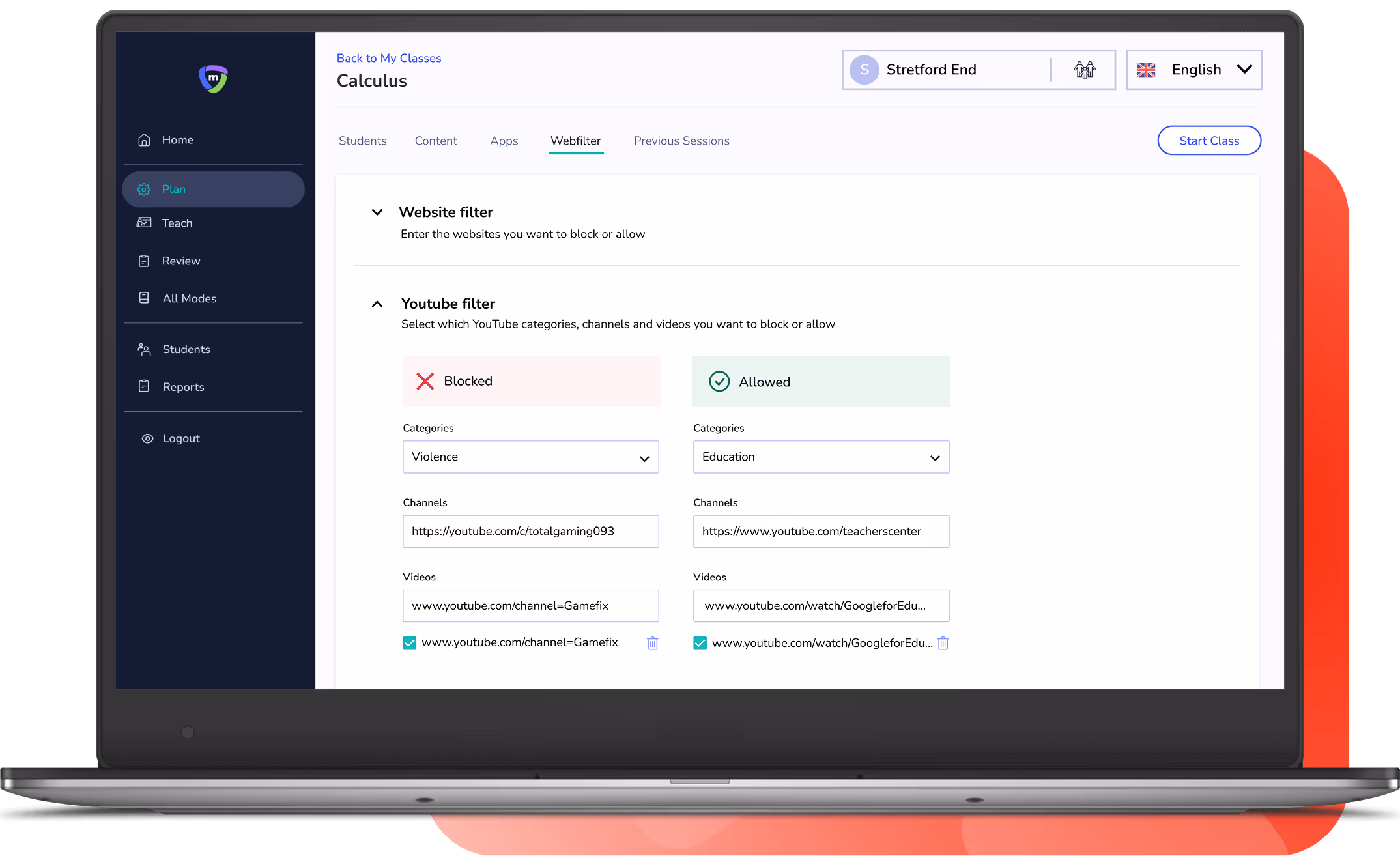This screenshot has width=1400, height=856.
Task: Uncheck blocked video channel=Gamefix checkbox
Action: click(x=409, y=643)
